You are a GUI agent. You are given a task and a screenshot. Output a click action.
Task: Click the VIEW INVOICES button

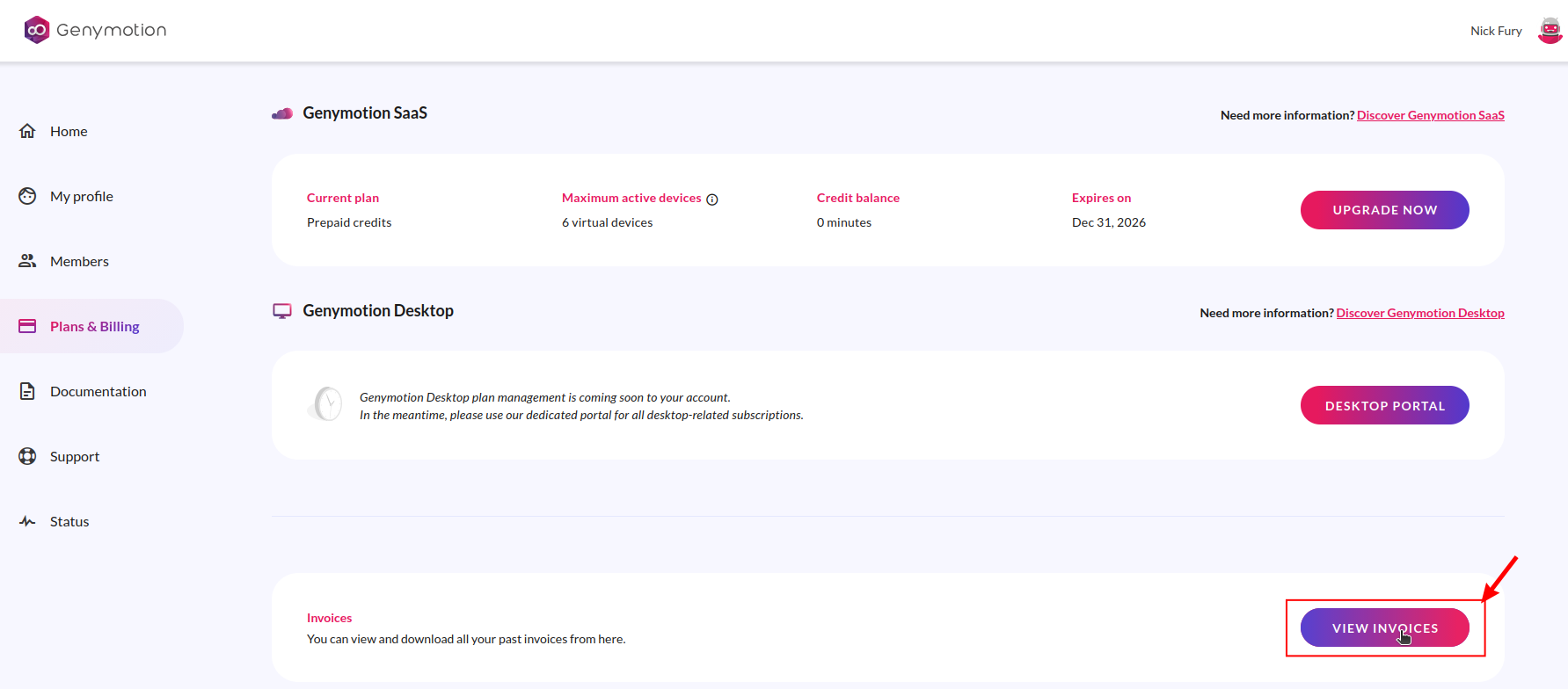click(x=1385, y=627)
